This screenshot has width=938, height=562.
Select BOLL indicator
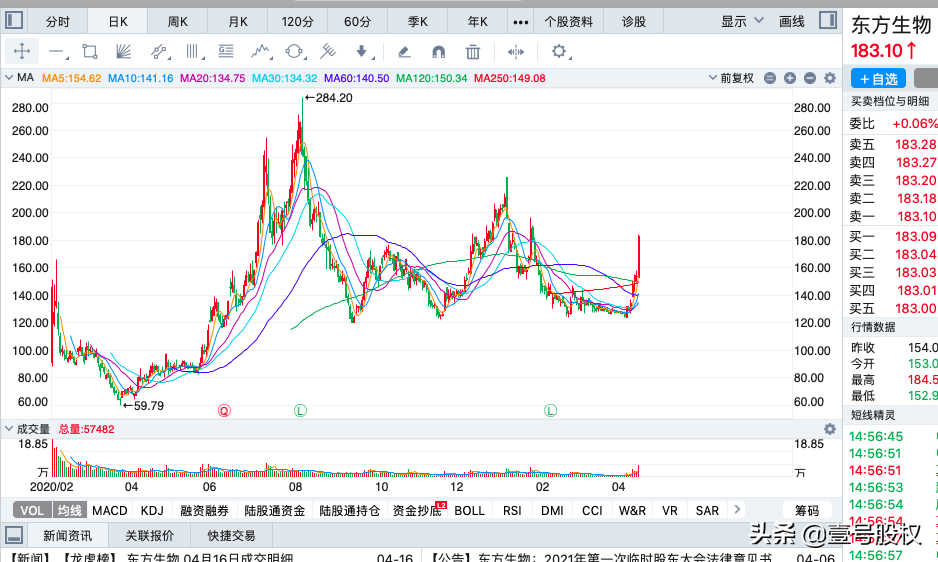(x=470, y=511)
